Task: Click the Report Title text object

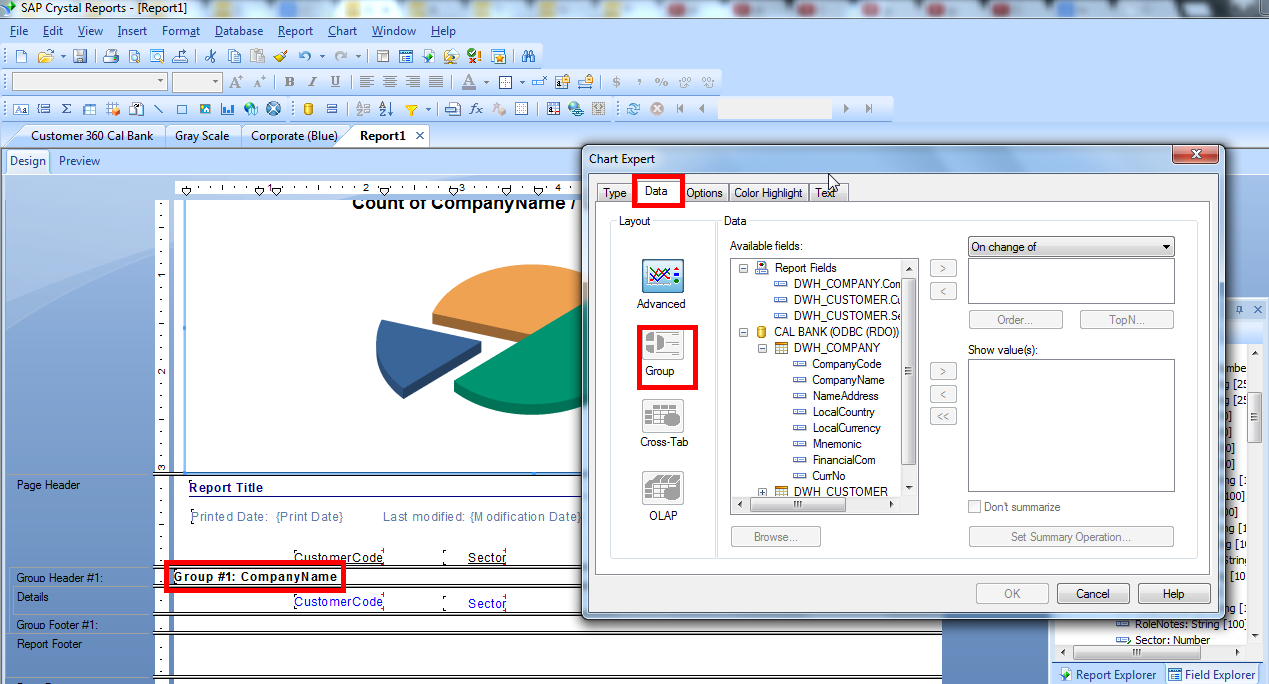Action: [227, 488]
